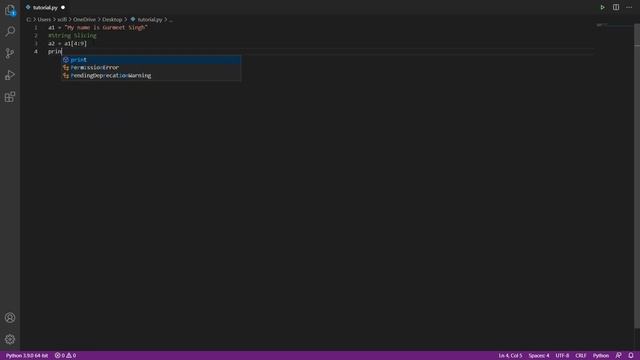The width and height of the screenshot is (640, 360).
Task: Open notifications bell in status bar
Action: pos(631,356)
